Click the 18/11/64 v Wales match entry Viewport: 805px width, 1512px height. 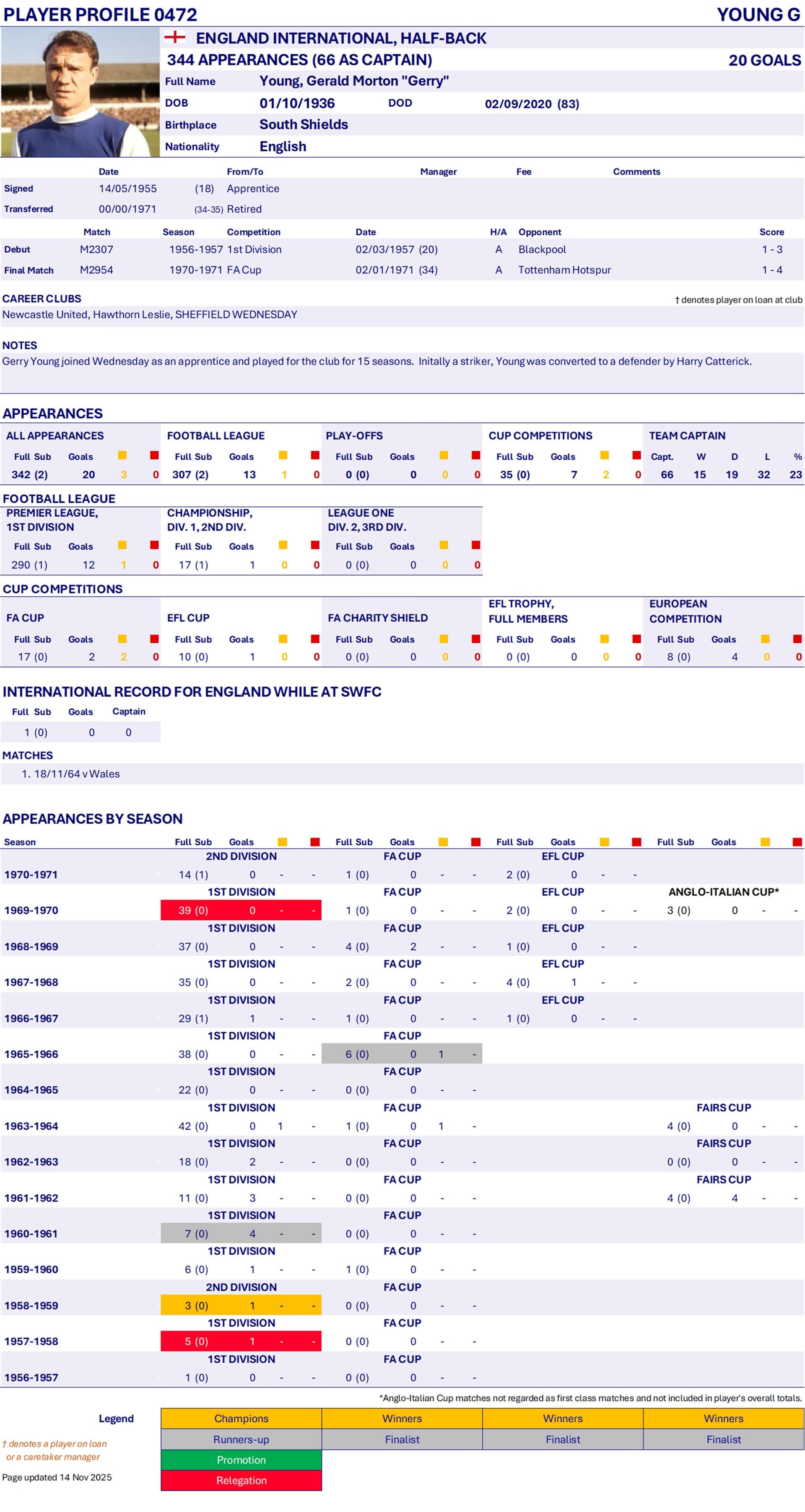click(76, 774)
